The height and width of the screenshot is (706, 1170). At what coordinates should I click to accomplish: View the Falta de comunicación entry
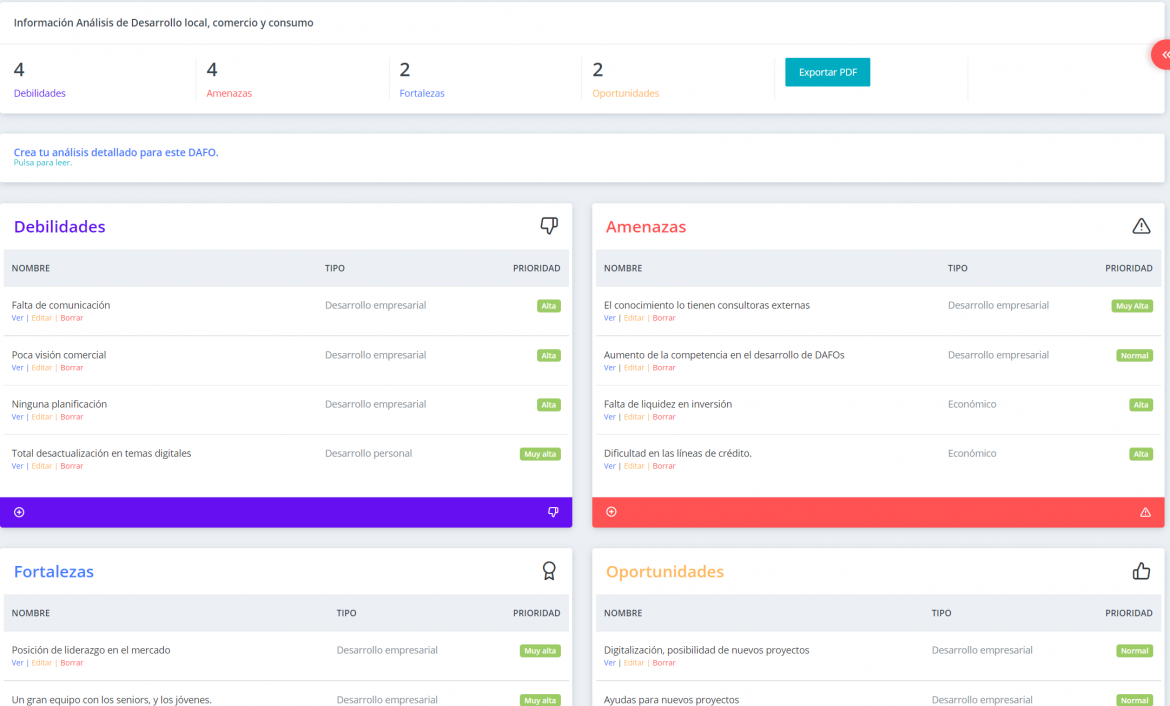click(17, 318)
